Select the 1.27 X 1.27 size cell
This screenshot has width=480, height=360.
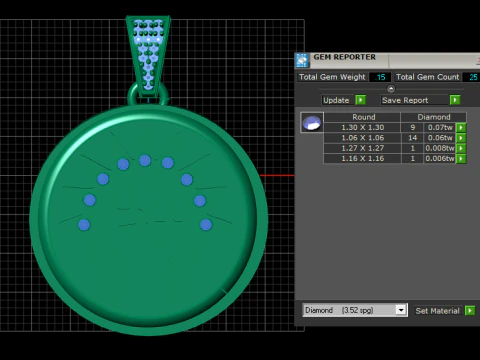362,148
